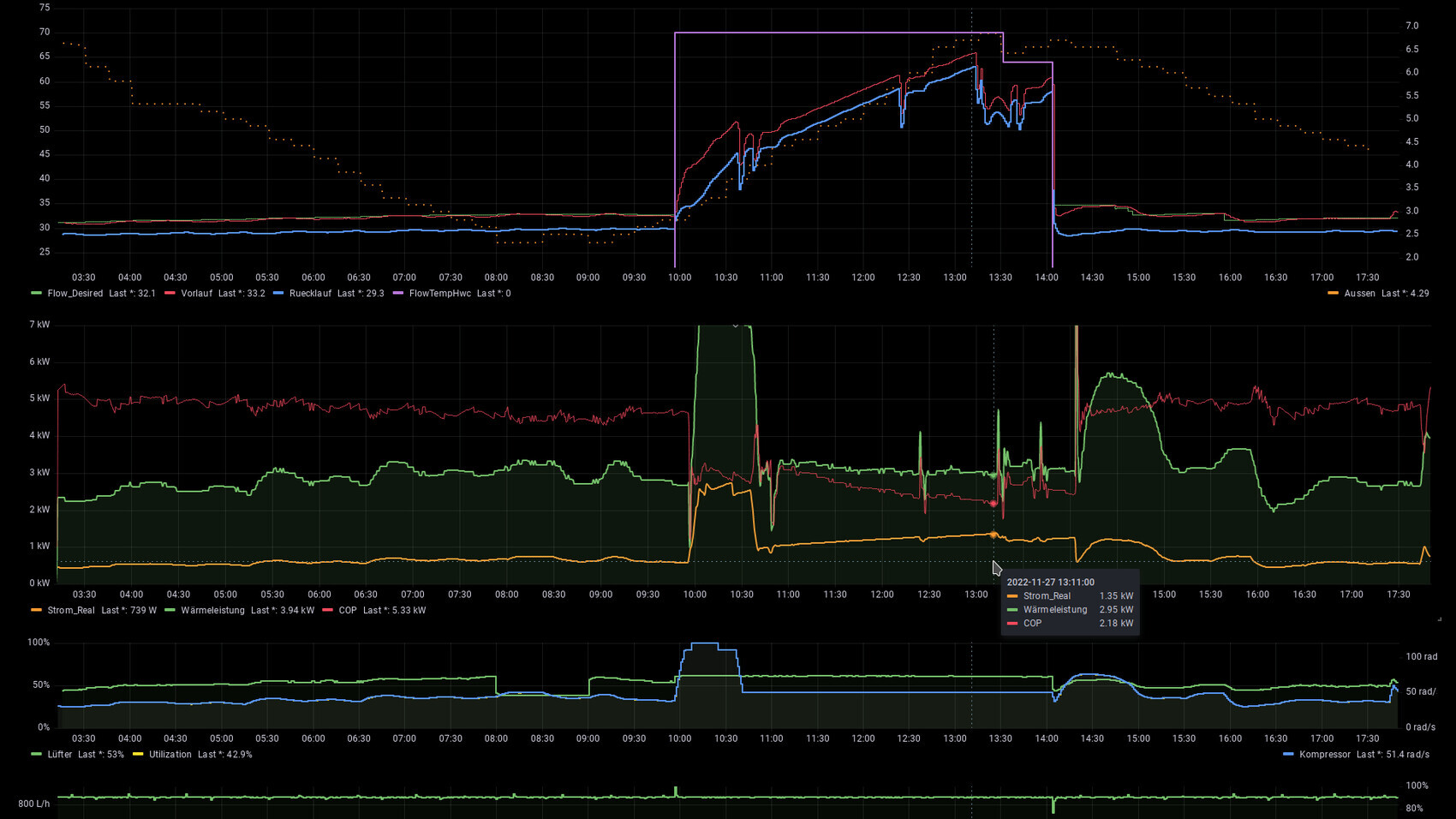Toggle the Kompressor legend entry

pos(1324,755)
